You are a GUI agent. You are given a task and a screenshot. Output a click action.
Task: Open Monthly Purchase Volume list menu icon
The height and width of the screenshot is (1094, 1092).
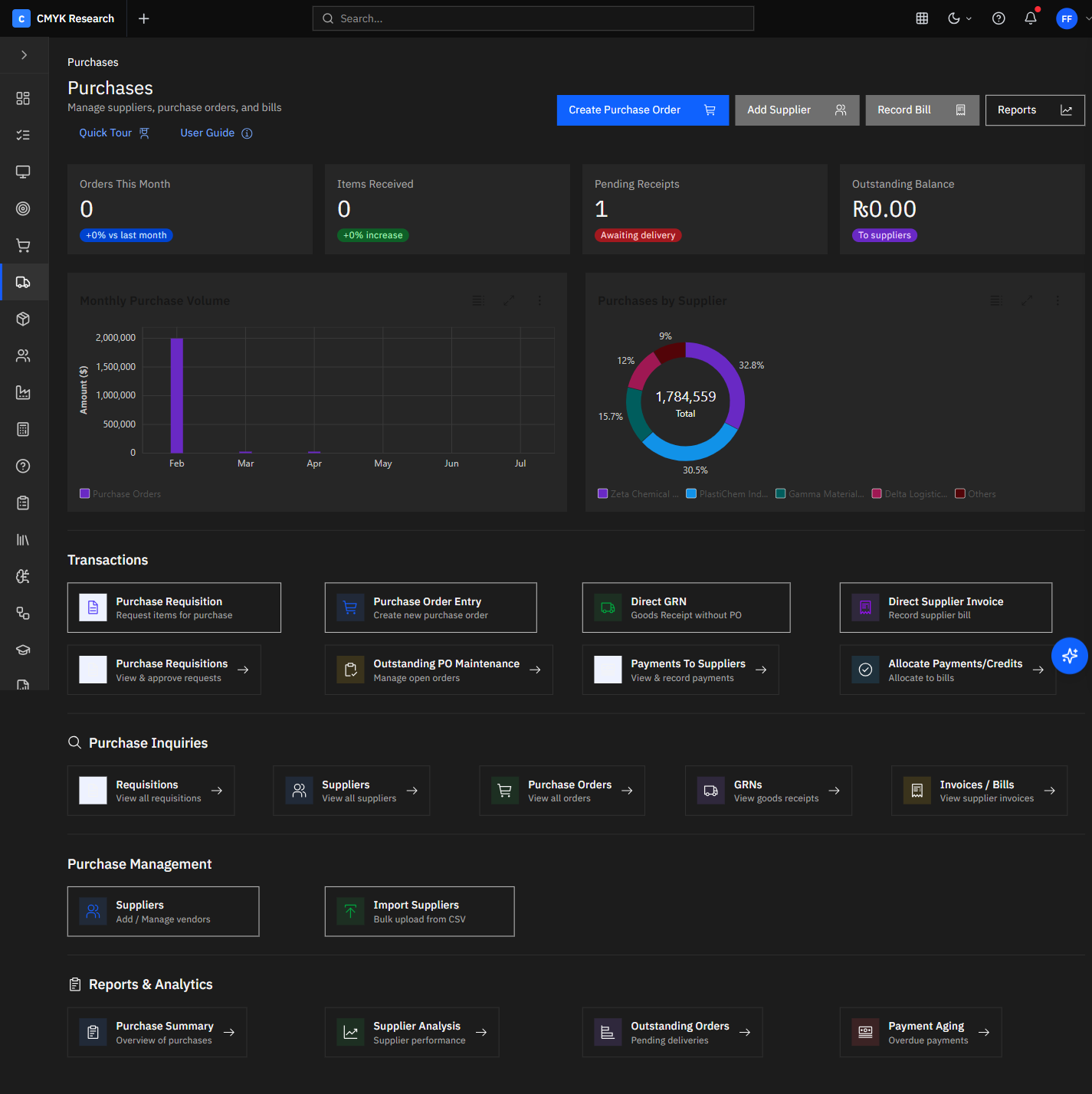477,300
